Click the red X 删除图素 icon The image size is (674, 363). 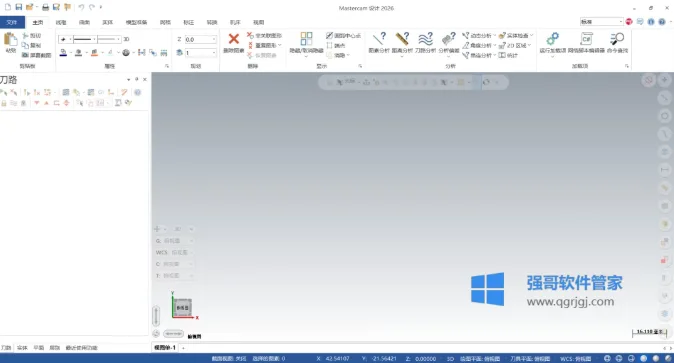[x=233, y=39]
